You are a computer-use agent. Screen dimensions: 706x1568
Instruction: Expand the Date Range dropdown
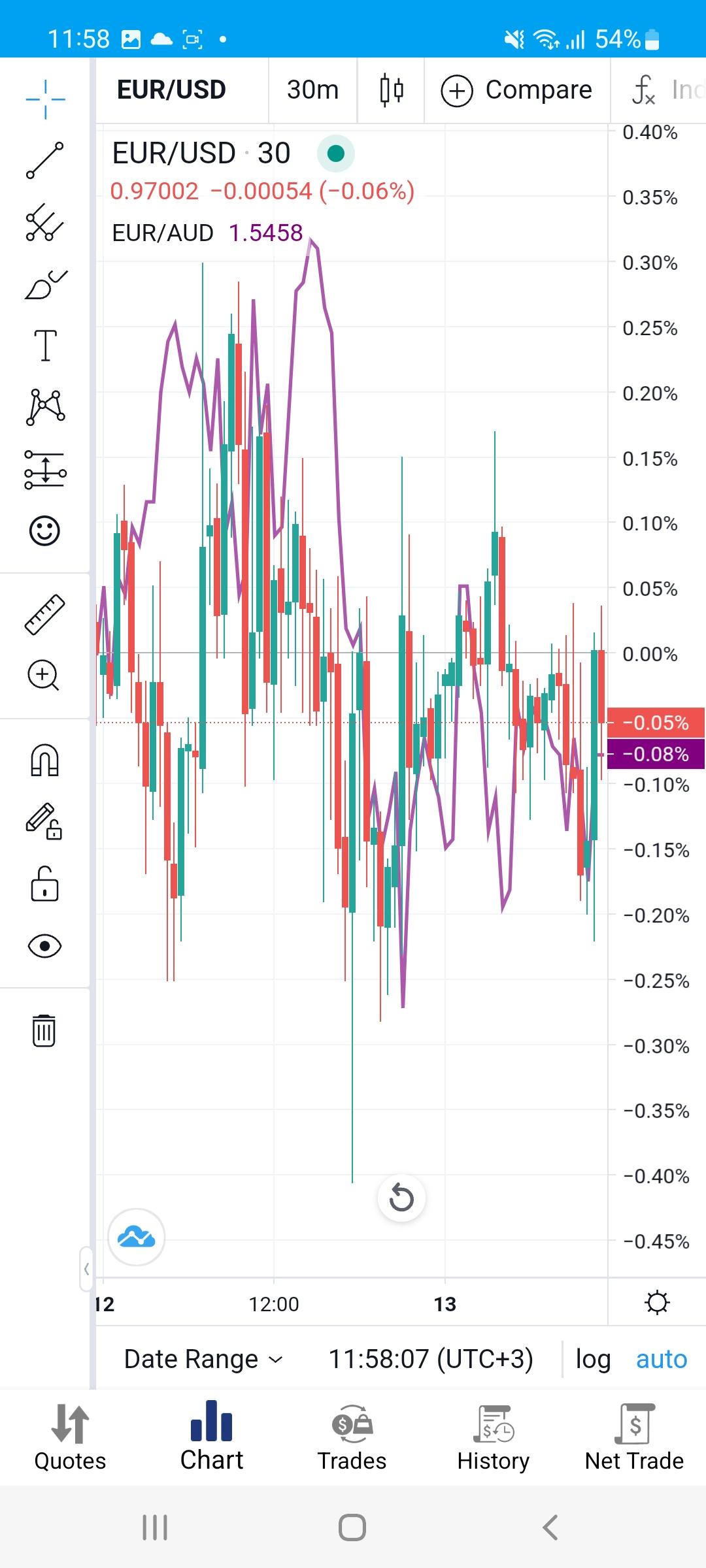[x=203, y=1360]
